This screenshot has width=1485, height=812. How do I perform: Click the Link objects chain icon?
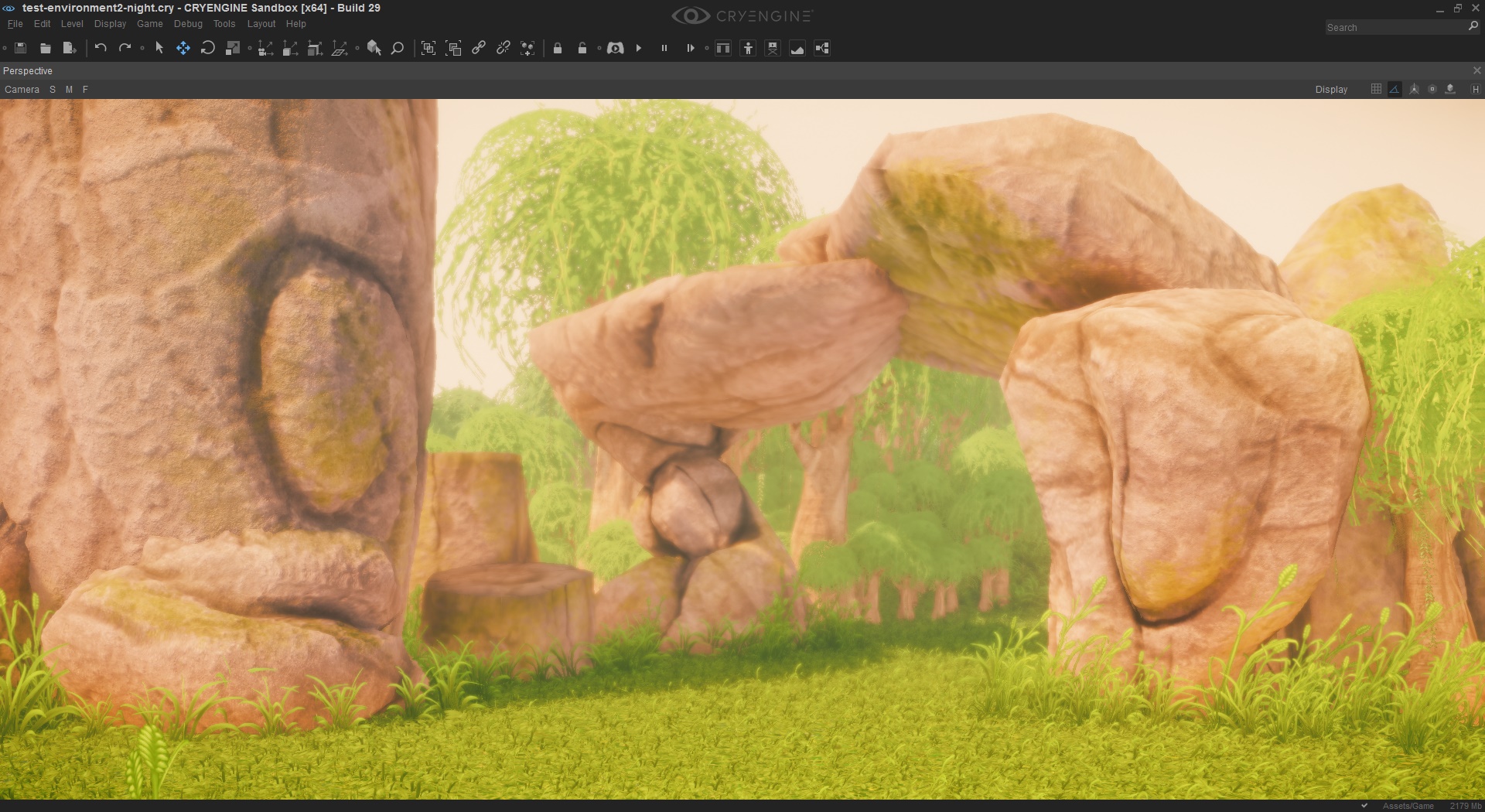[479, 48]
